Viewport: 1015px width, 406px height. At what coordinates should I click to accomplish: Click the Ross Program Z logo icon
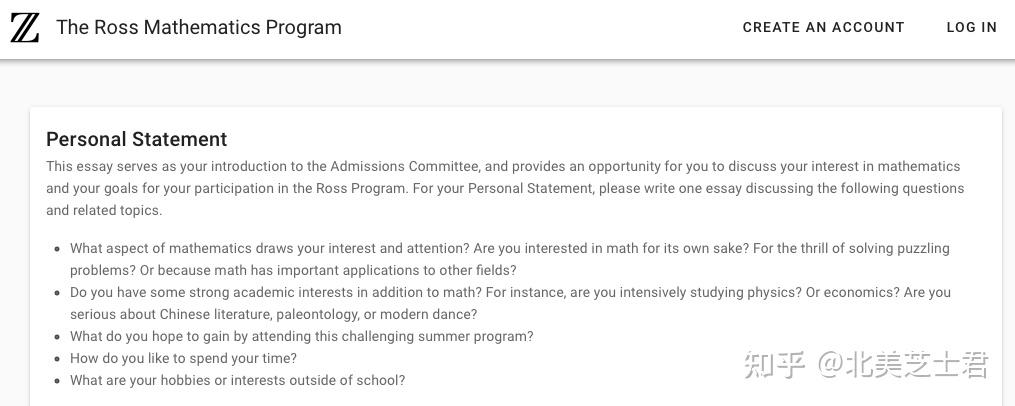25,28
